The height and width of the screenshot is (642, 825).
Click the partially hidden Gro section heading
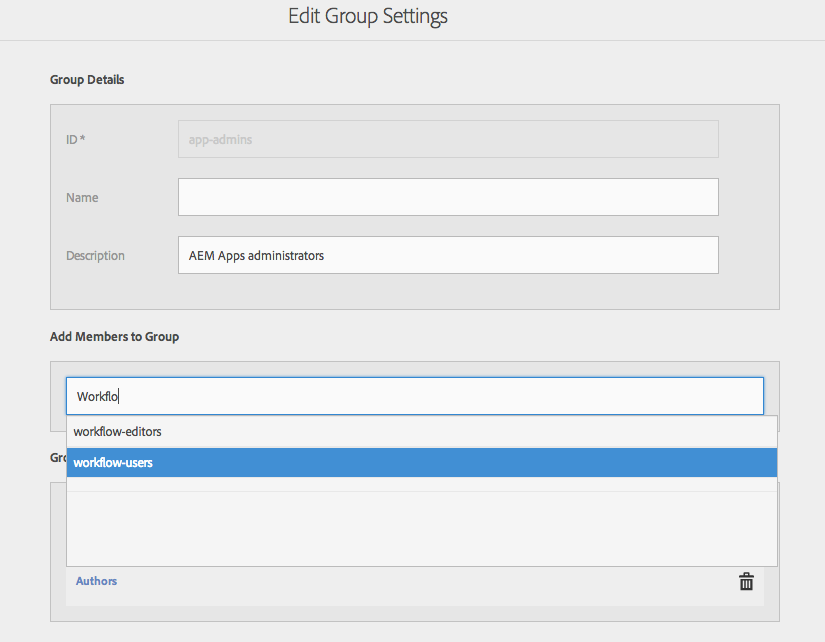57,457
